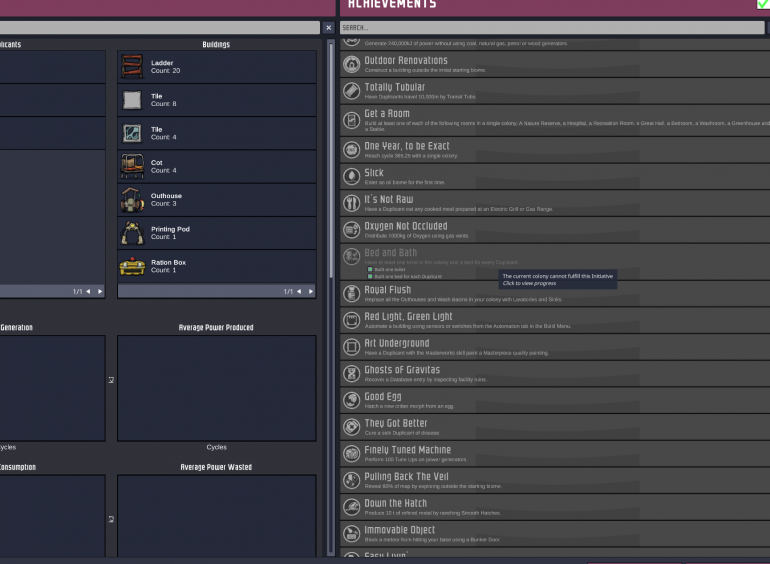Expand the Pulling Back The Veil title
The height and width of the screenshot is (564, 770).
pyautogui.click(x=406, y=477)
